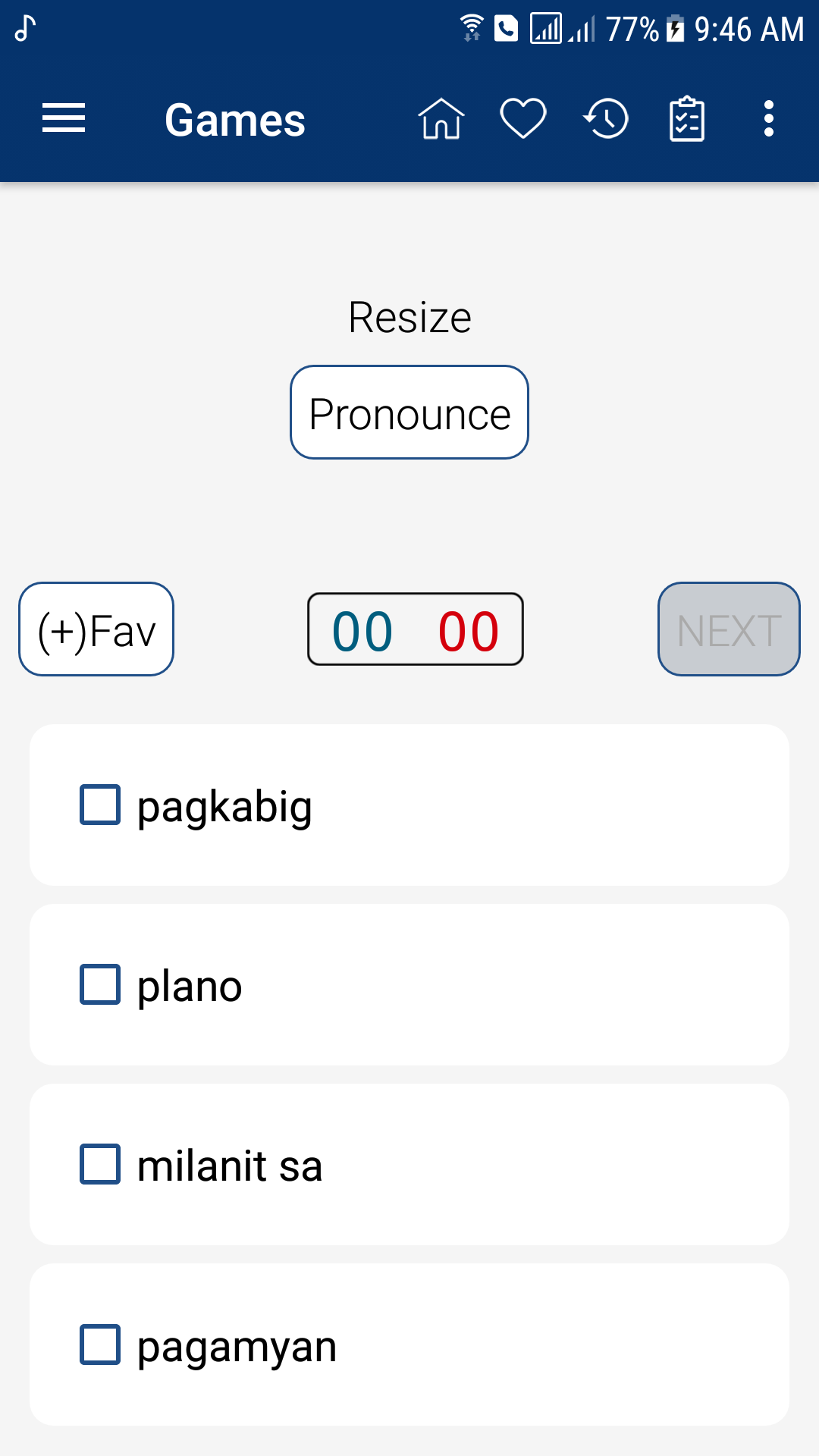Check the milanit sa checkbox
Screen dimensions: 819x1456
[100, 1164]
